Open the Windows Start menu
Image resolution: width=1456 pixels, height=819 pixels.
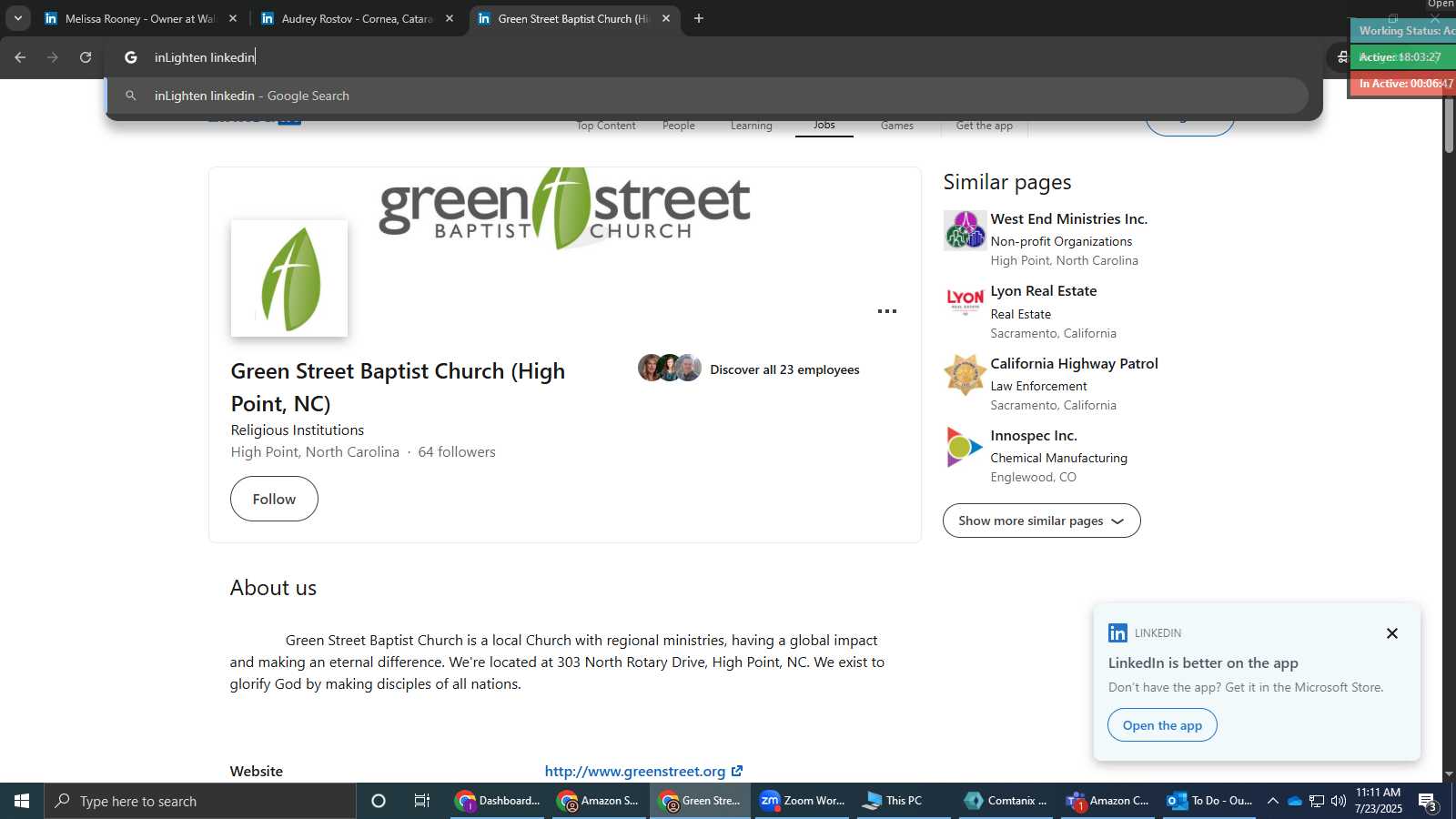[22, 801]
